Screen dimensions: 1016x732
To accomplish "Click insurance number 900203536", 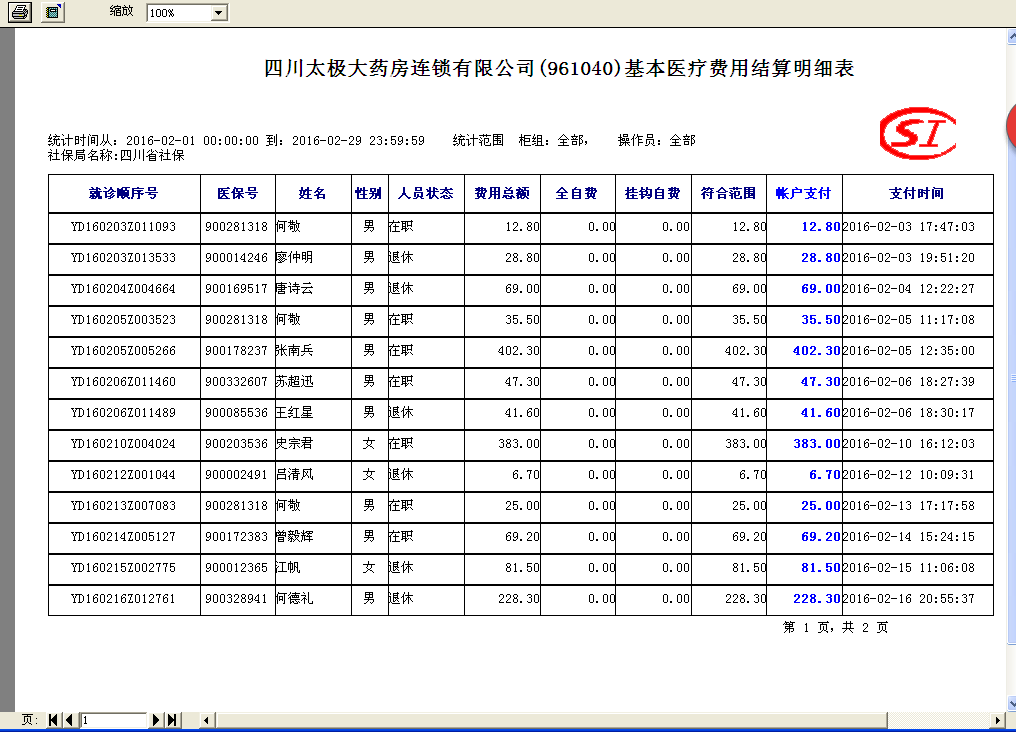I will [x=237, y=444].
